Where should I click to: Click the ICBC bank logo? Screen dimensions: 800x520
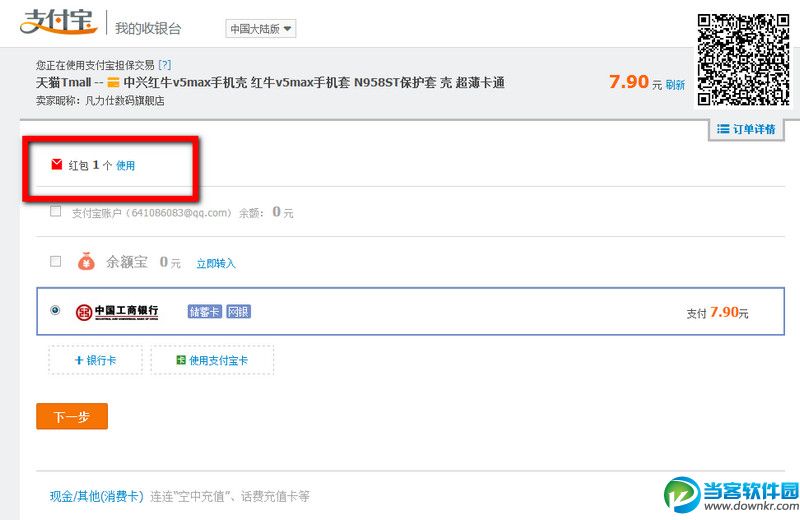117,311
